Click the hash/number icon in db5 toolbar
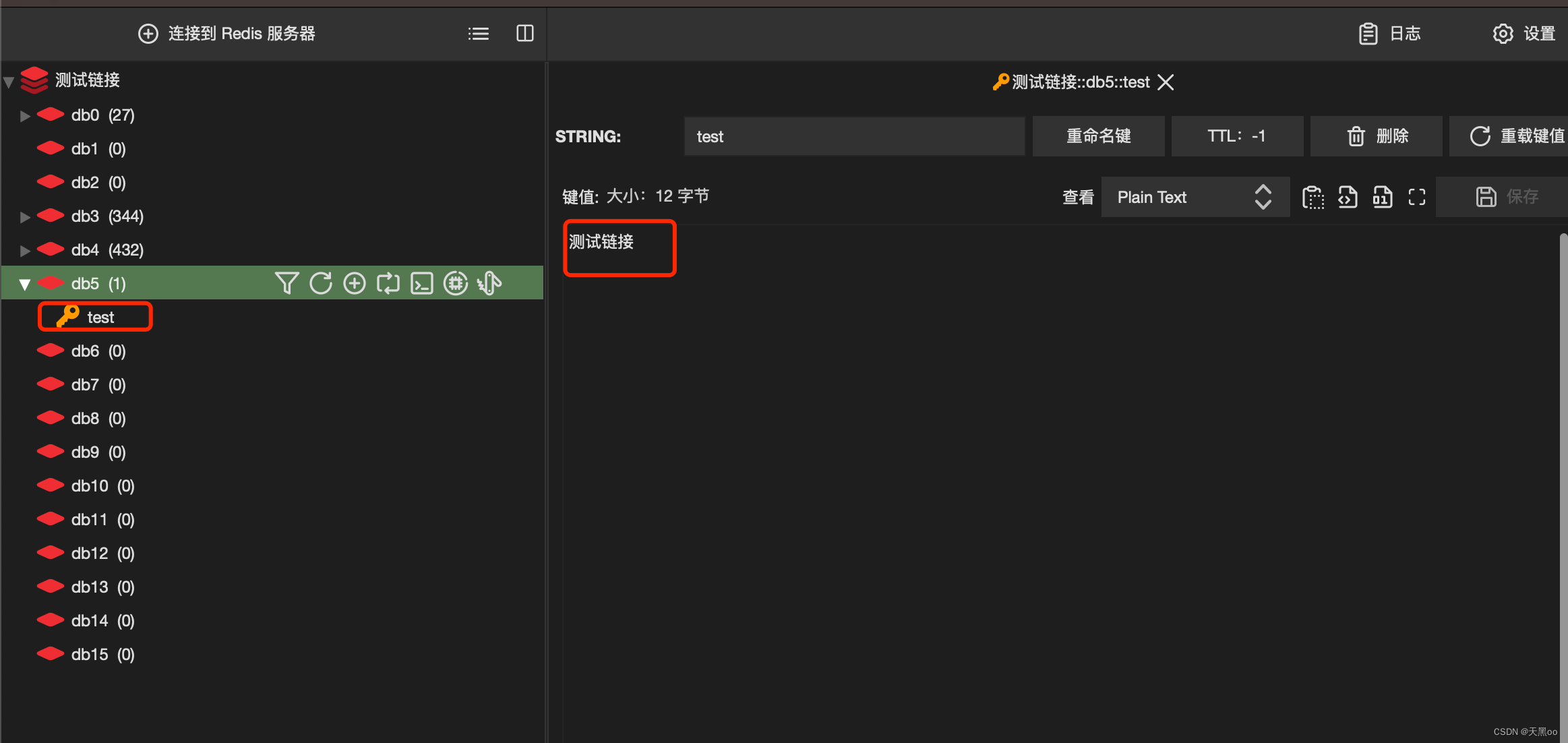Screen dimensions: 1568x743 click(455, 282)
